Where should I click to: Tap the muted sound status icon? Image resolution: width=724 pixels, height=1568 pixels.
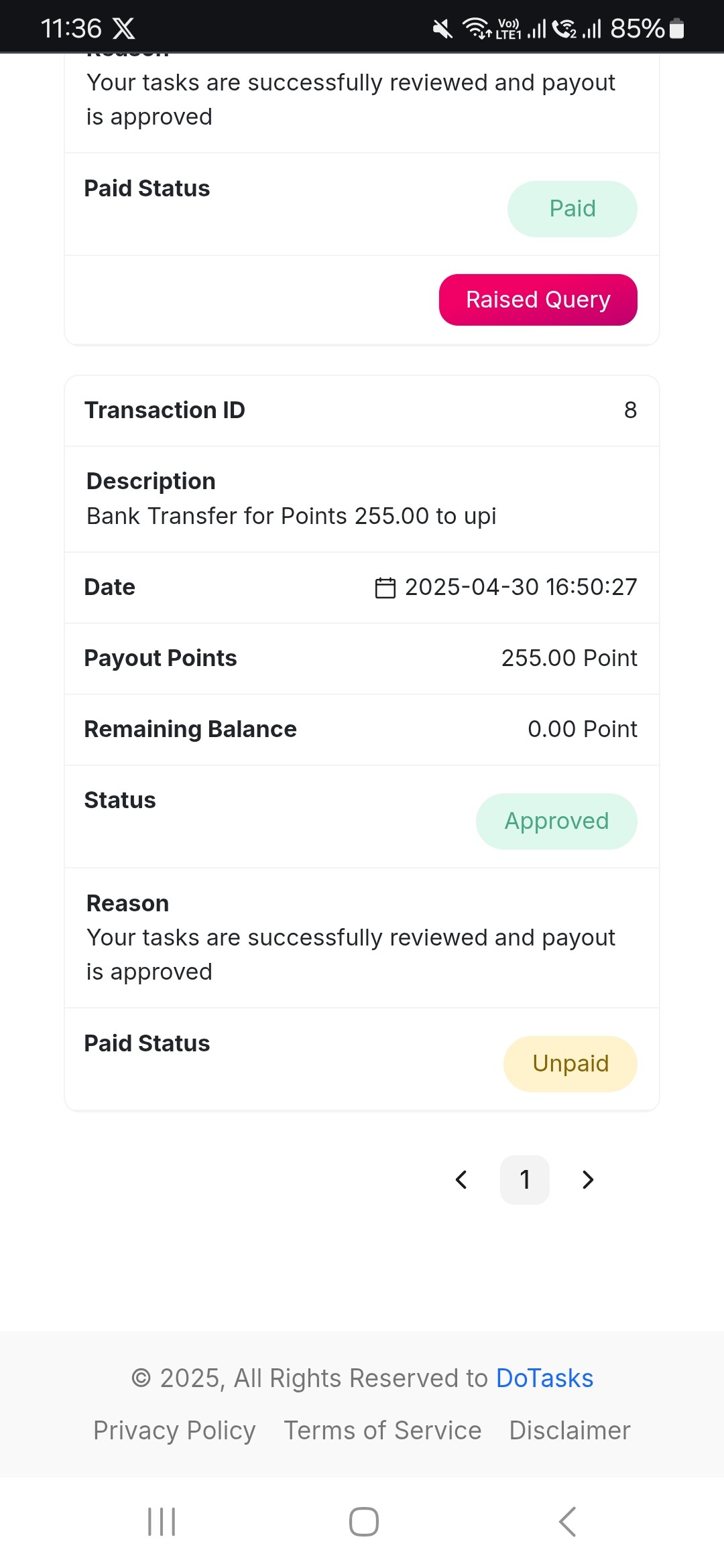pyautogui.click(x=442, y=29)
